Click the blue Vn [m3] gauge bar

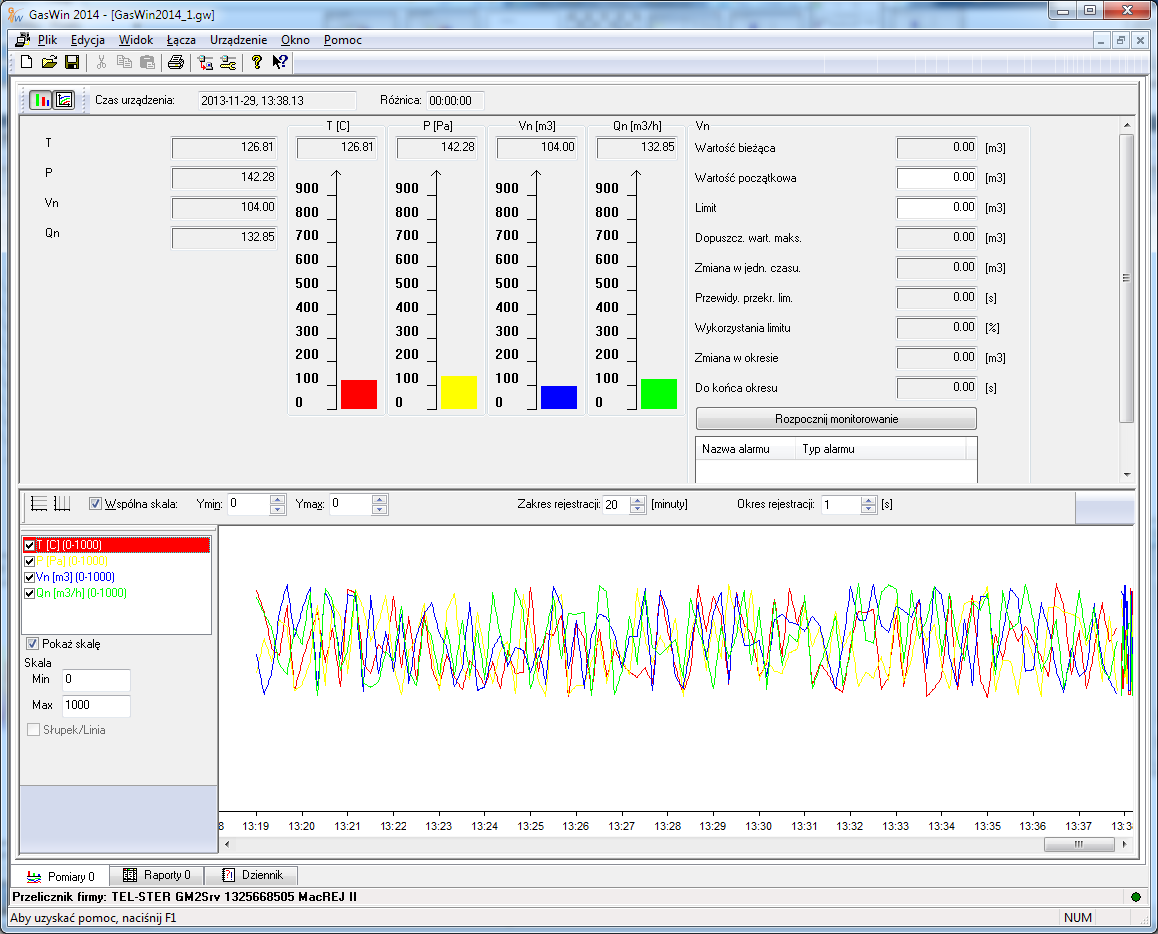[559, 397]
